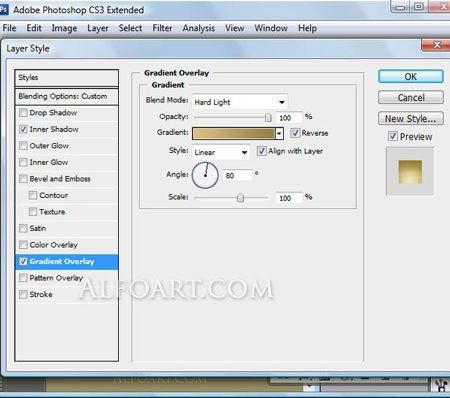Tick the Bevel and Emboss checkbox
Screen dimensions: 450x398
[23, 179]
